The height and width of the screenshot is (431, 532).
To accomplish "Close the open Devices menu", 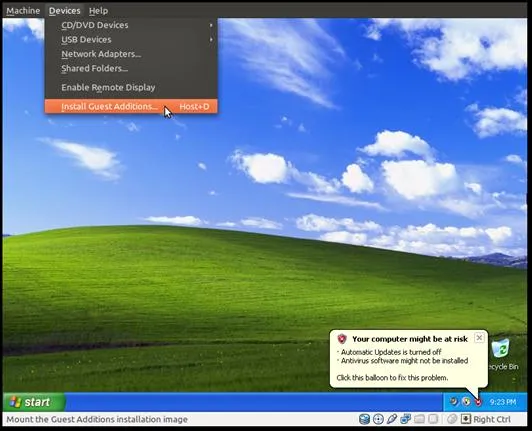I will point(64,11).
